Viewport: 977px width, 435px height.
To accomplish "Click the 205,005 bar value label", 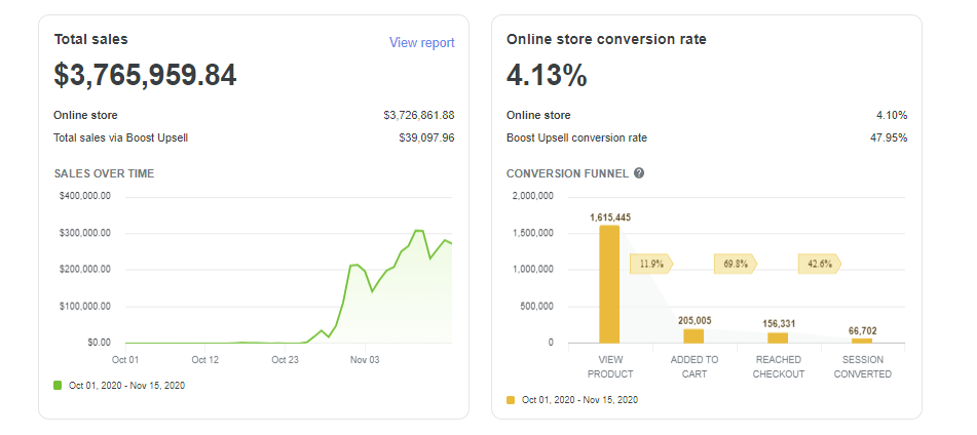I will (x=694, y=320).
